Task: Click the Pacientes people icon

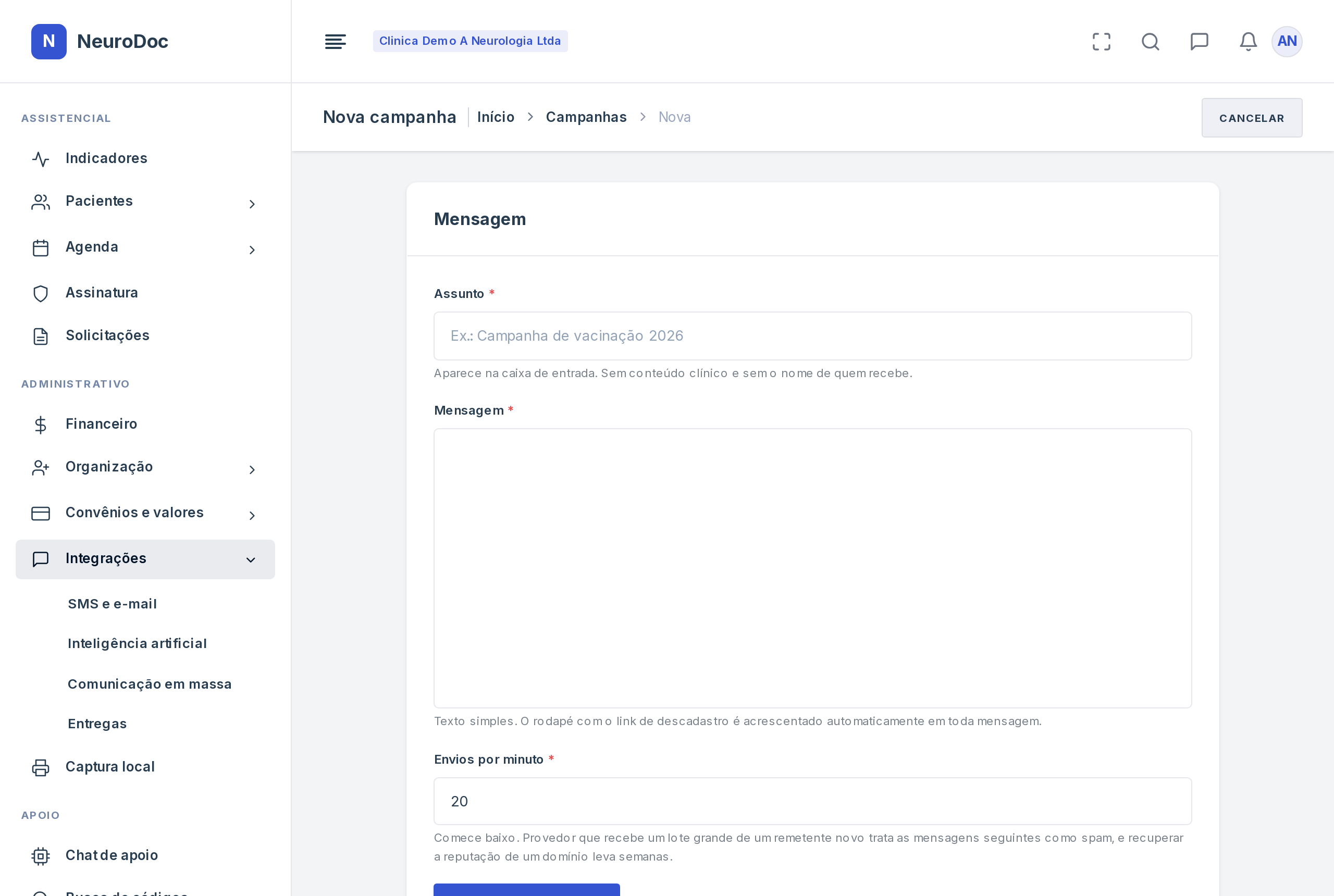Action: 41,202
